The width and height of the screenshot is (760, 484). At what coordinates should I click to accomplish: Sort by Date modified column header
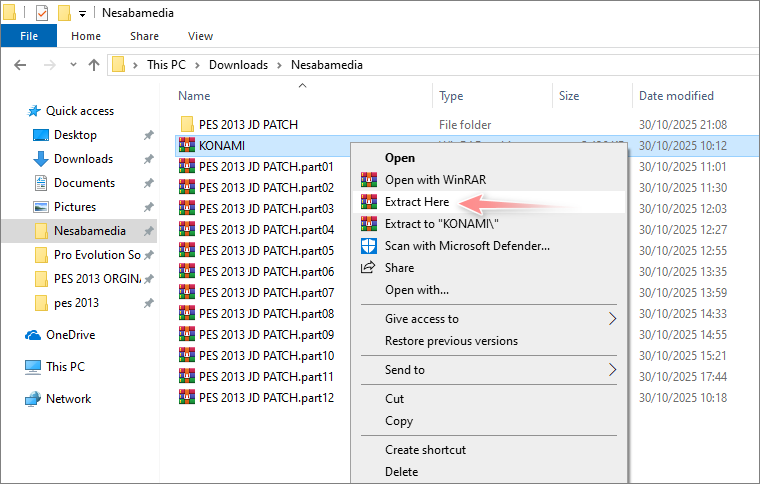(676, 96)
